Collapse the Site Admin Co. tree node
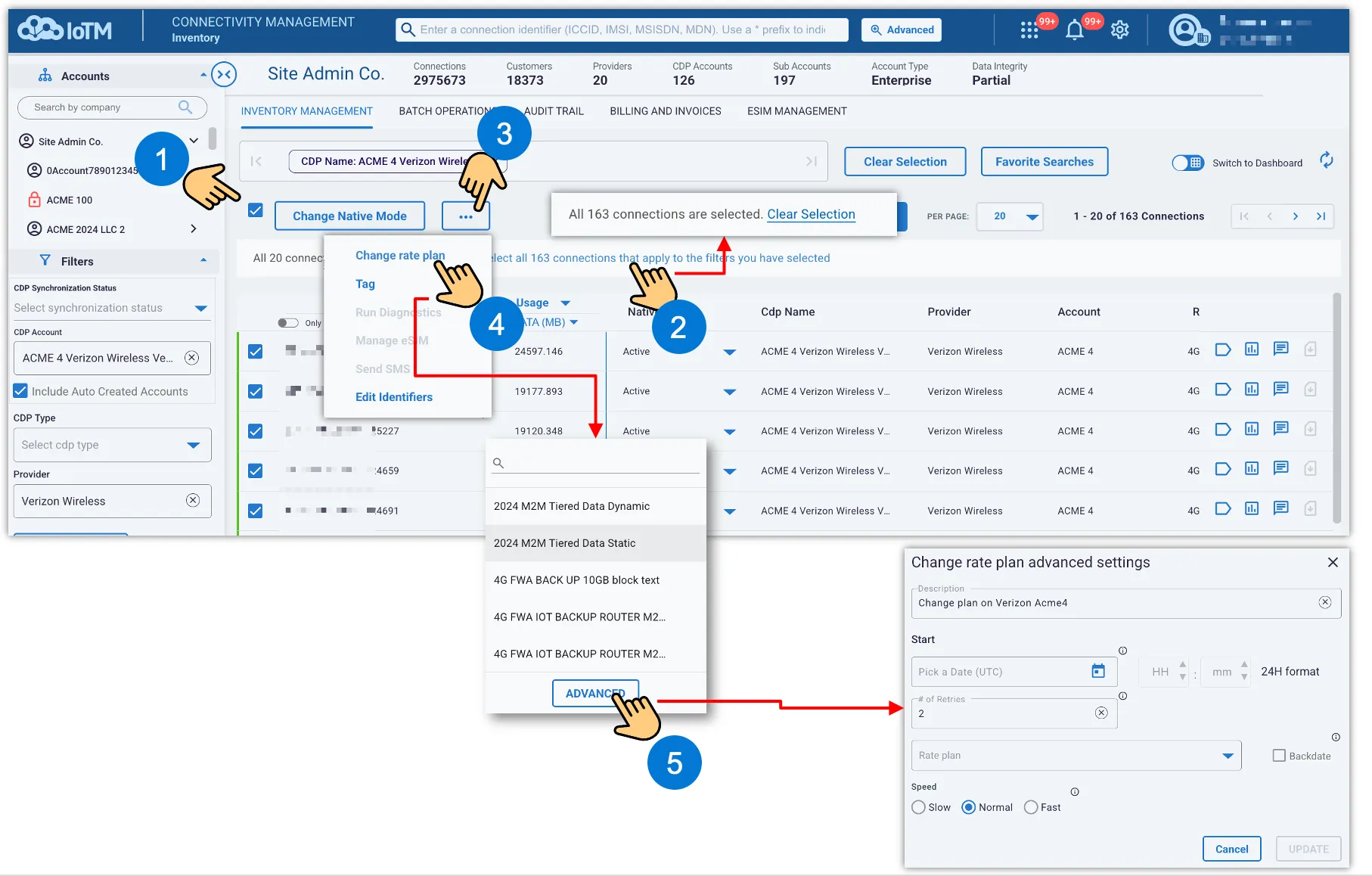The width and height of the screenshot is (1372, 876). [194, 141]
